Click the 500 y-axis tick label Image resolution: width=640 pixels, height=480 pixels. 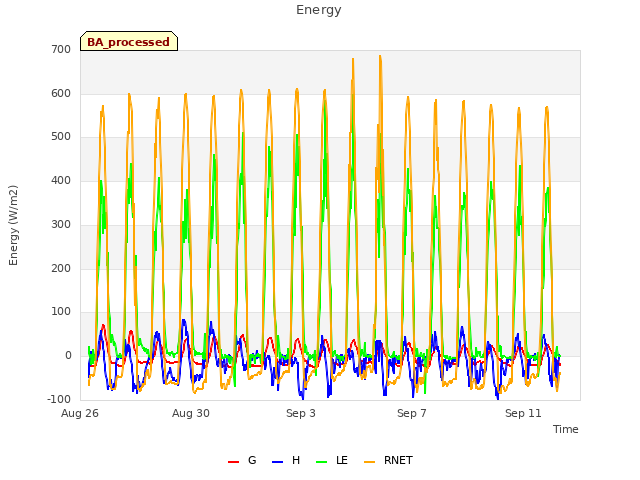61,137
